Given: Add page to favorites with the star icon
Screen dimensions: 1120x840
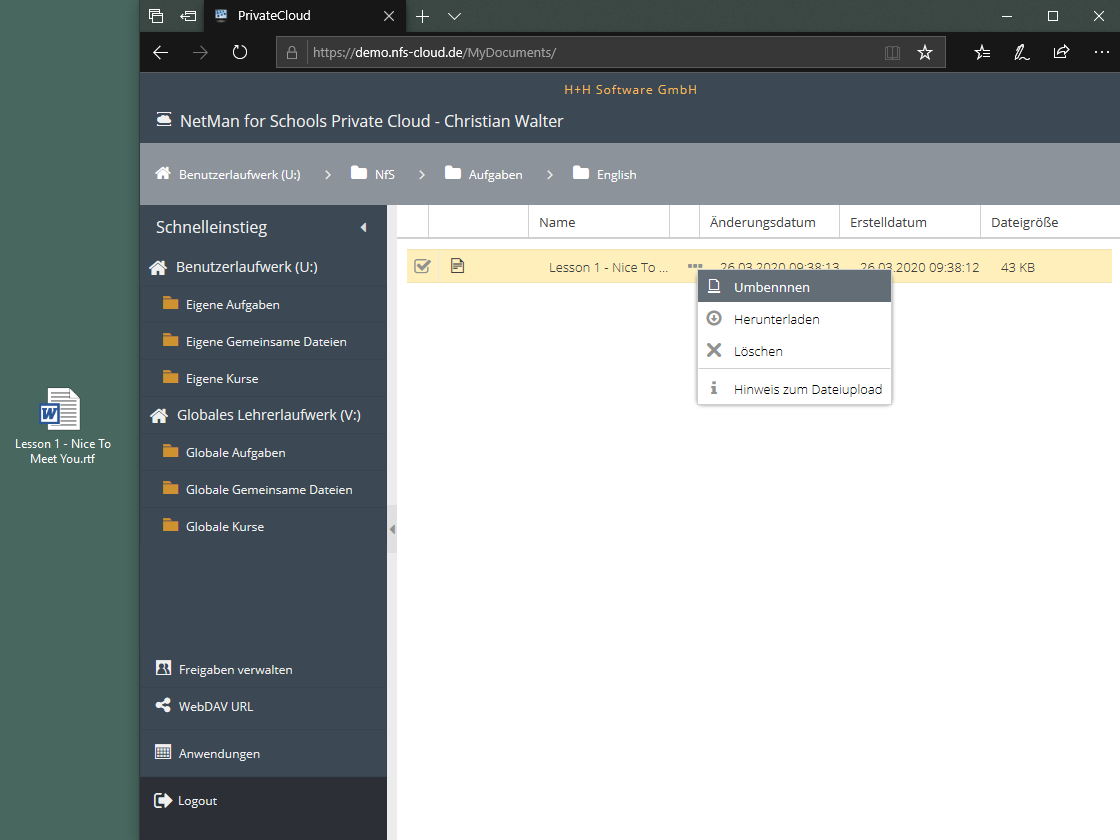Looking at the screenshot, I should [925, 53].
